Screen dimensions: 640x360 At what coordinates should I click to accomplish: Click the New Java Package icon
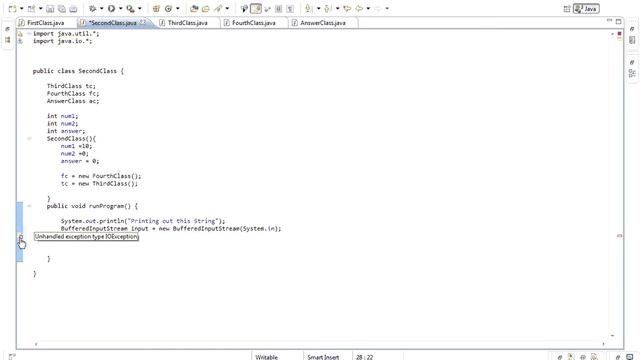point(156,9)
